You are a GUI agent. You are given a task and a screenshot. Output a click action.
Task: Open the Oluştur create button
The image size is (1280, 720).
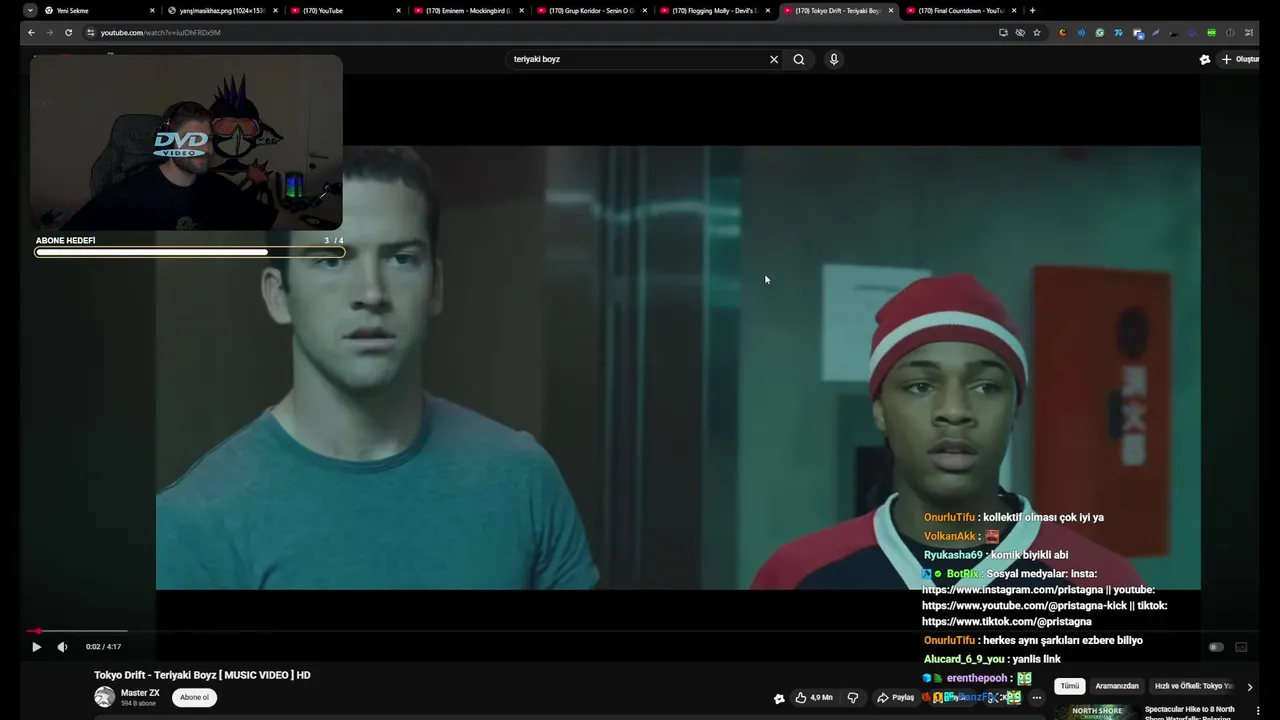(1241, 59)
